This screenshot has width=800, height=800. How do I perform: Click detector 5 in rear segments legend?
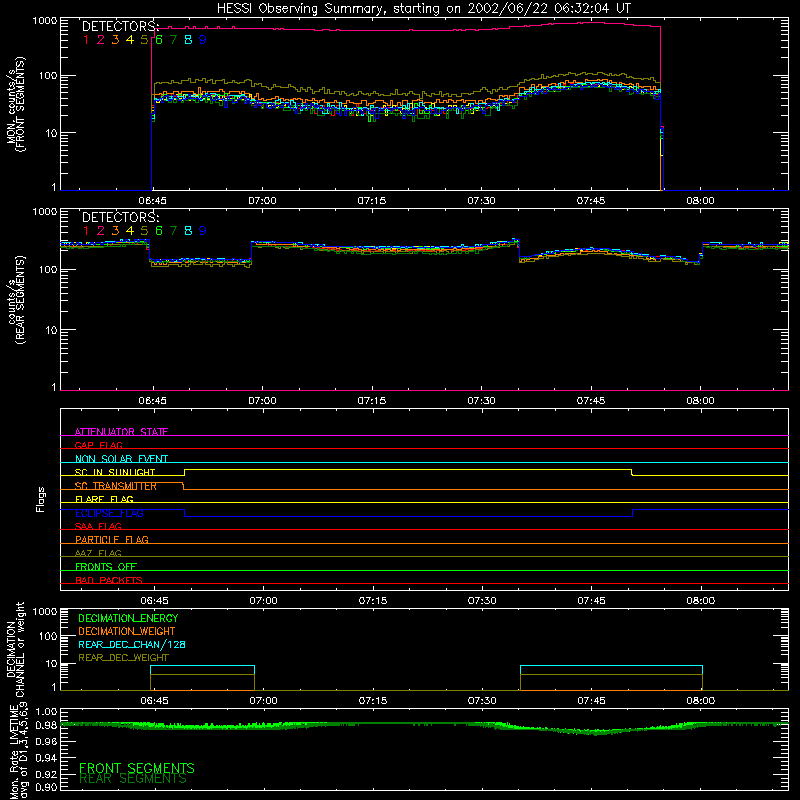point(144,231)
